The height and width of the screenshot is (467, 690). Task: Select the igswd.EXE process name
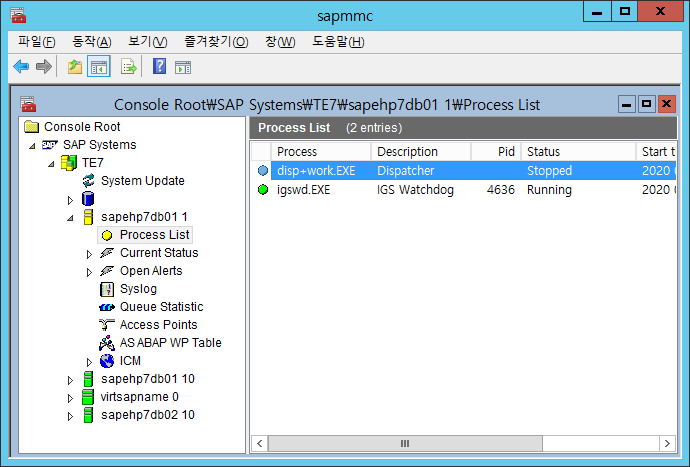pyautogui.click(x=303, y=190)
